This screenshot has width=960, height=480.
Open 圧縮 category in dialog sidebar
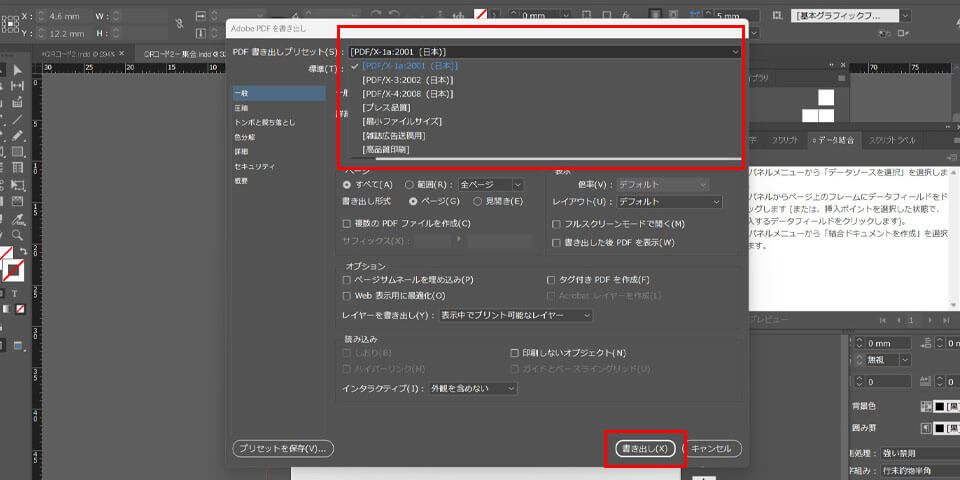[x=242, y=107]
